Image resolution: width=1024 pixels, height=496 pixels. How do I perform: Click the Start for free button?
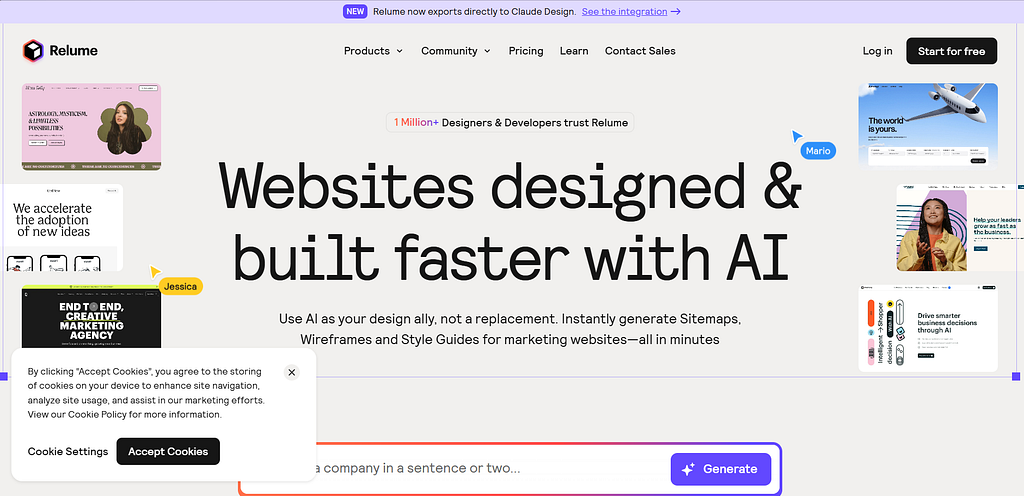click(952, 51)
